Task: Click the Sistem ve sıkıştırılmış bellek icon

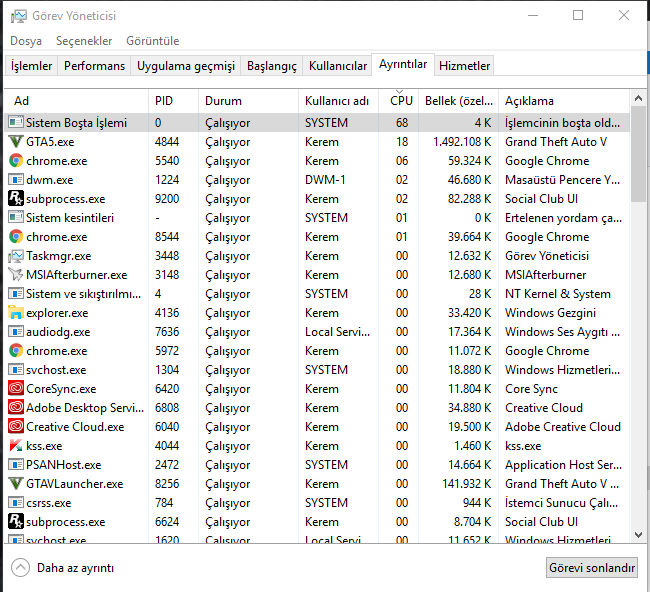Action: point(16,294)
